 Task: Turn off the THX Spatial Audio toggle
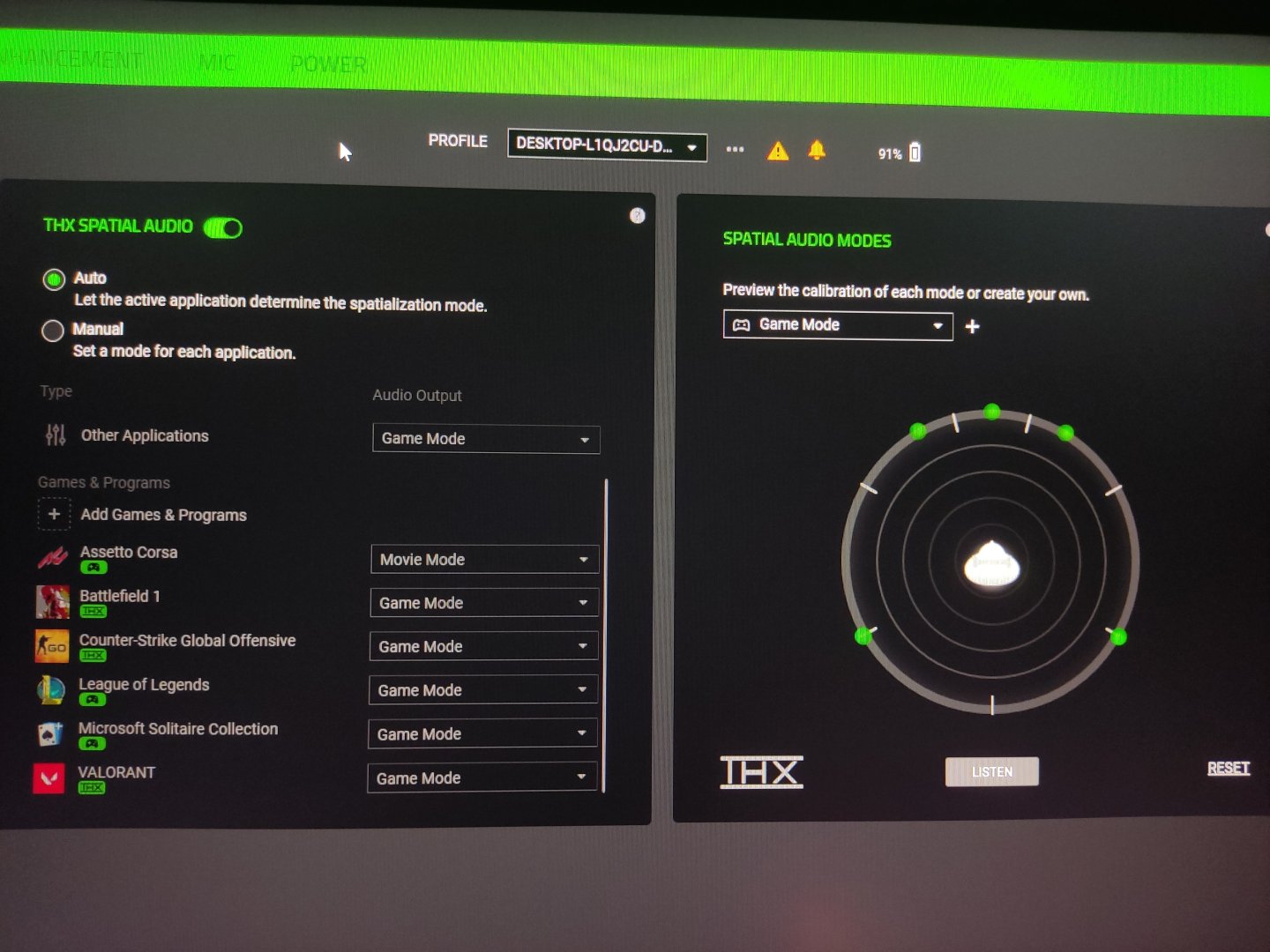tap(222, 228)
